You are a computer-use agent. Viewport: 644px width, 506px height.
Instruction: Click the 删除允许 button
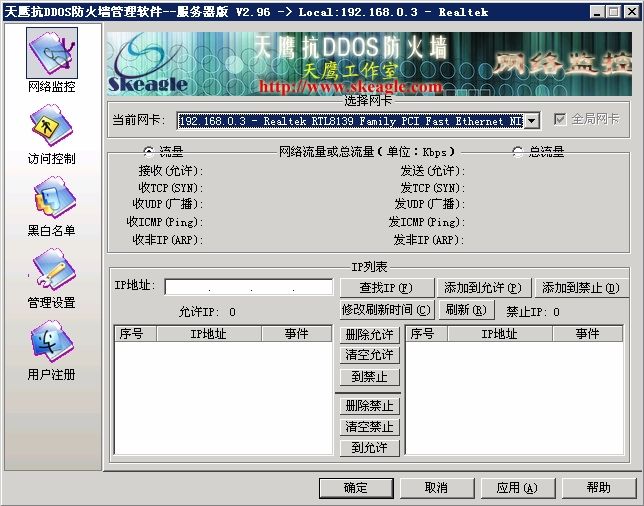[x=370, y=335]
